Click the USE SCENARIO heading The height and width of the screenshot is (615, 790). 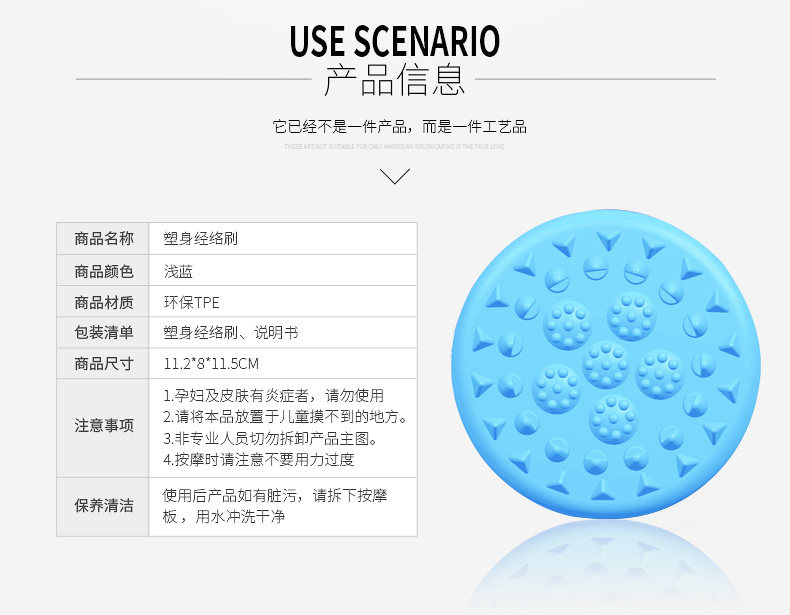click(395, 42)
